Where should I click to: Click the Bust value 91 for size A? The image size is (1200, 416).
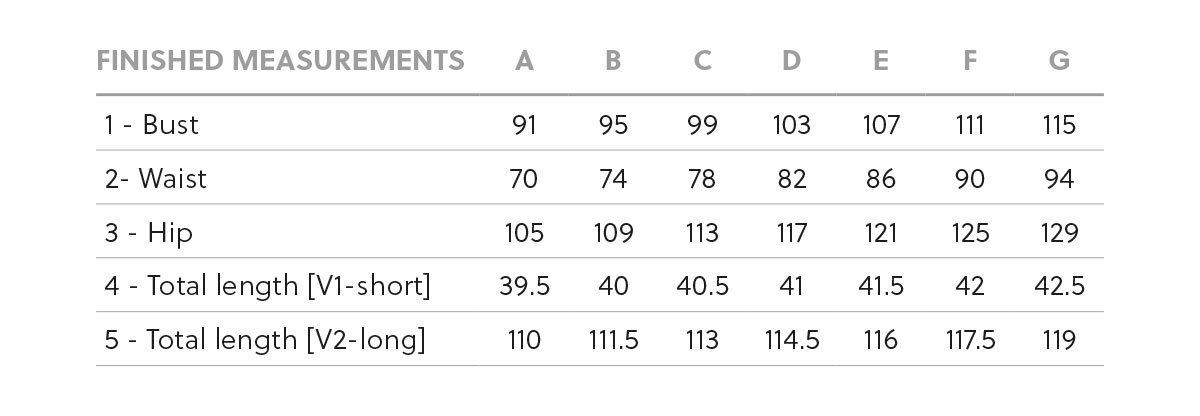[524, 125]
